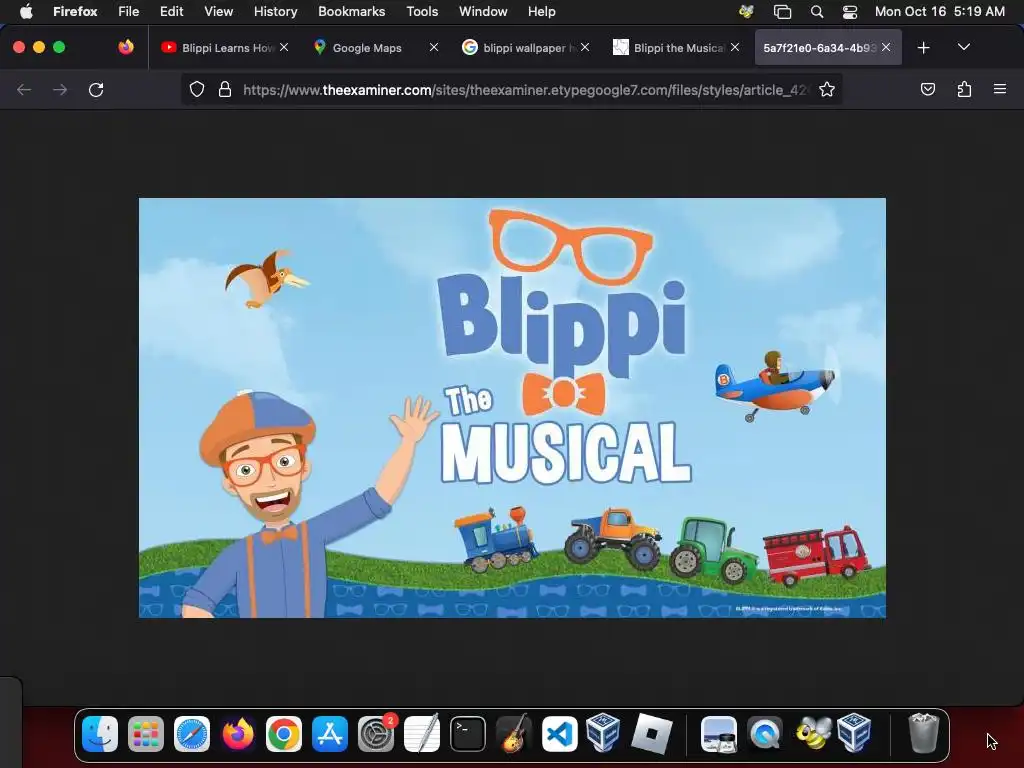Close the Blippi the Musical tab
The width and height of the screenshot is (1024, 768).
735,47
